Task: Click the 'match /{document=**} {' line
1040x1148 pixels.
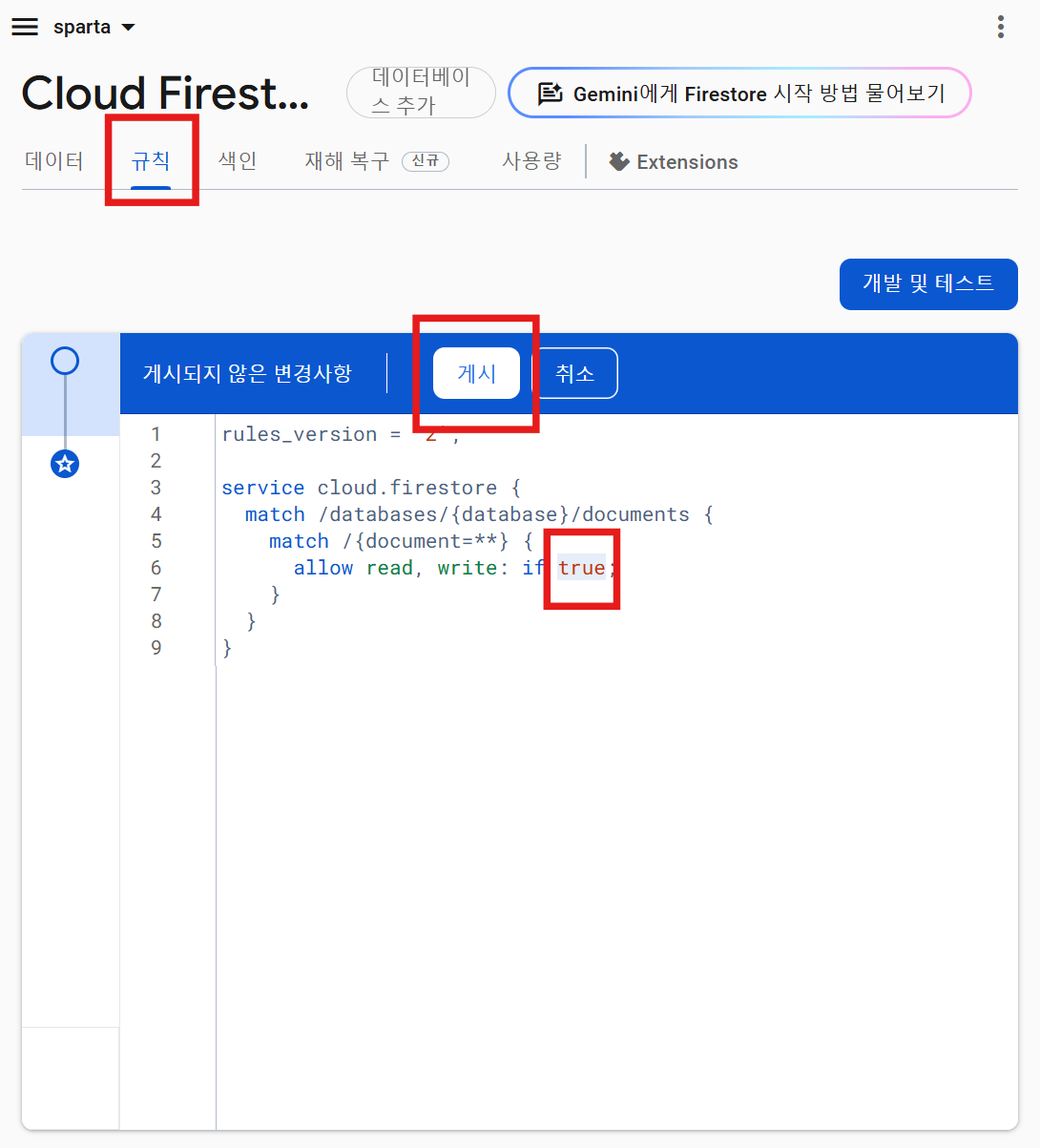Action: click(401, 541)
